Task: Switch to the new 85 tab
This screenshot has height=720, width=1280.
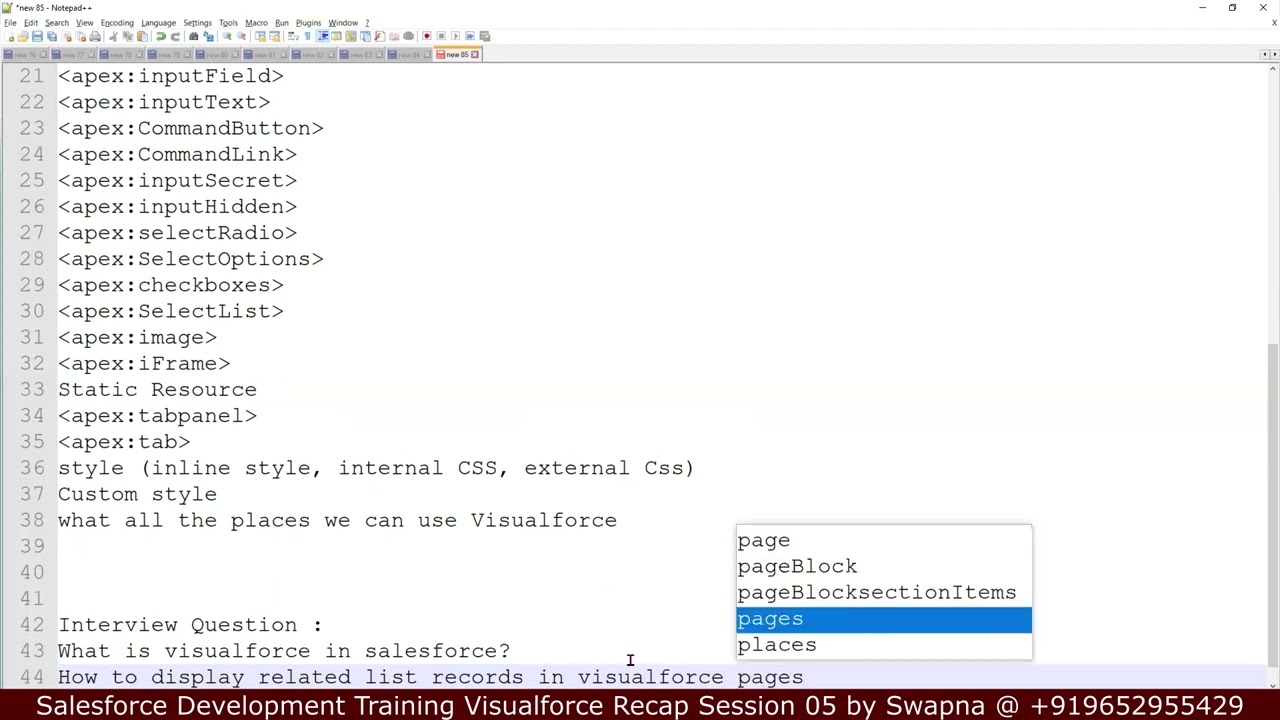Action: coord(457,54)
